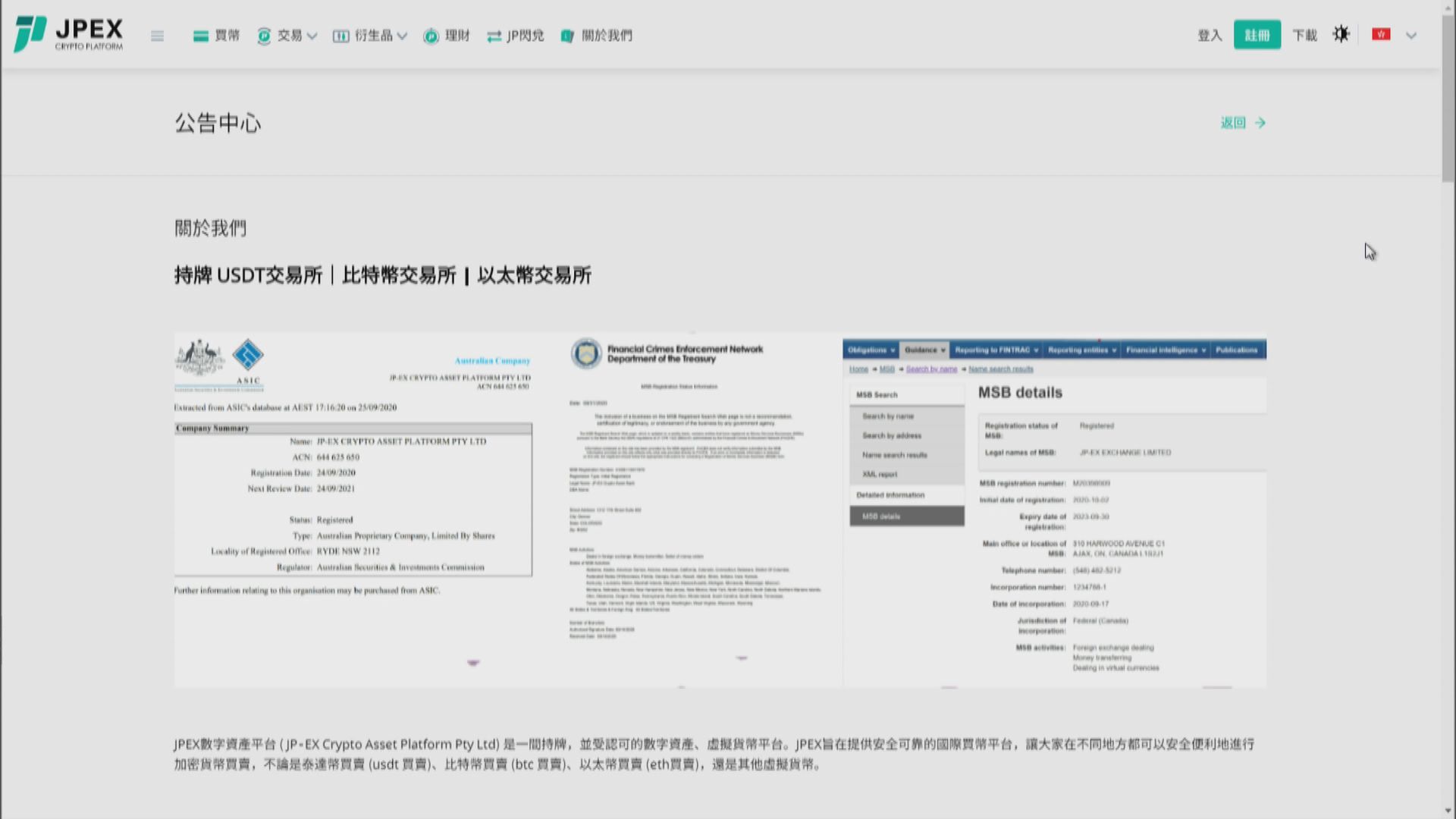The width and height of the screenshot is (1456, 819).
Task: Toggle dark mode with the sun icon
Action: pyautogui.click(x=1341, y=34)
